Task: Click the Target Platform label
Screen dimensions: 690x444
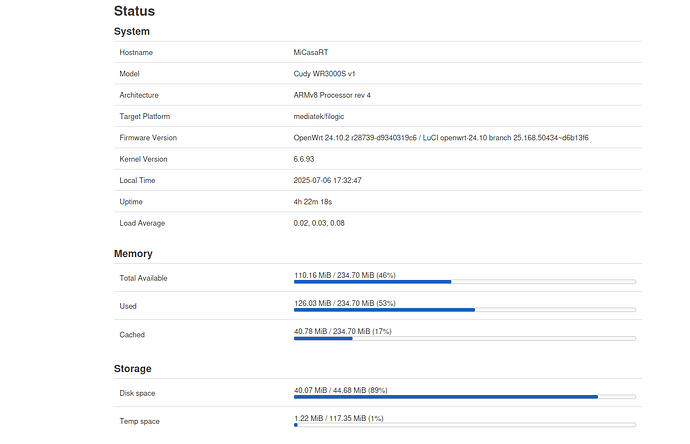Action: pos(144,117)
